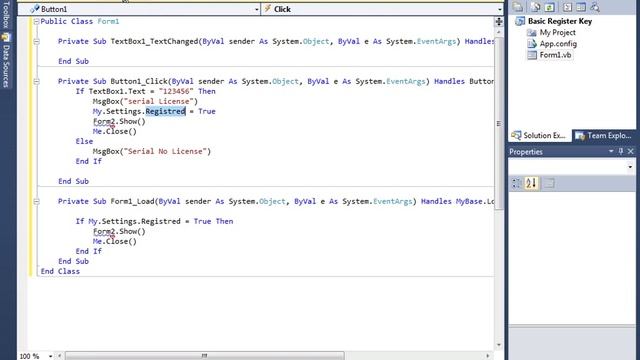Collapse the Form1_Load sub

coord(36,201)
